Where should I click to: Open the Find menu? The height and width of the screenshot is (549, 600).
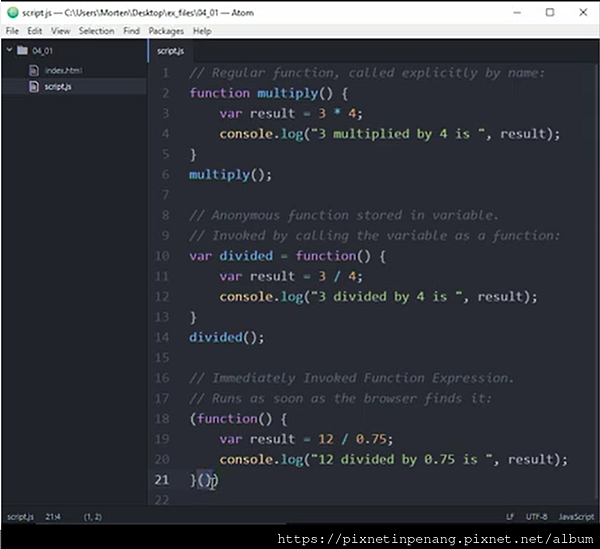tap(131, 31)
